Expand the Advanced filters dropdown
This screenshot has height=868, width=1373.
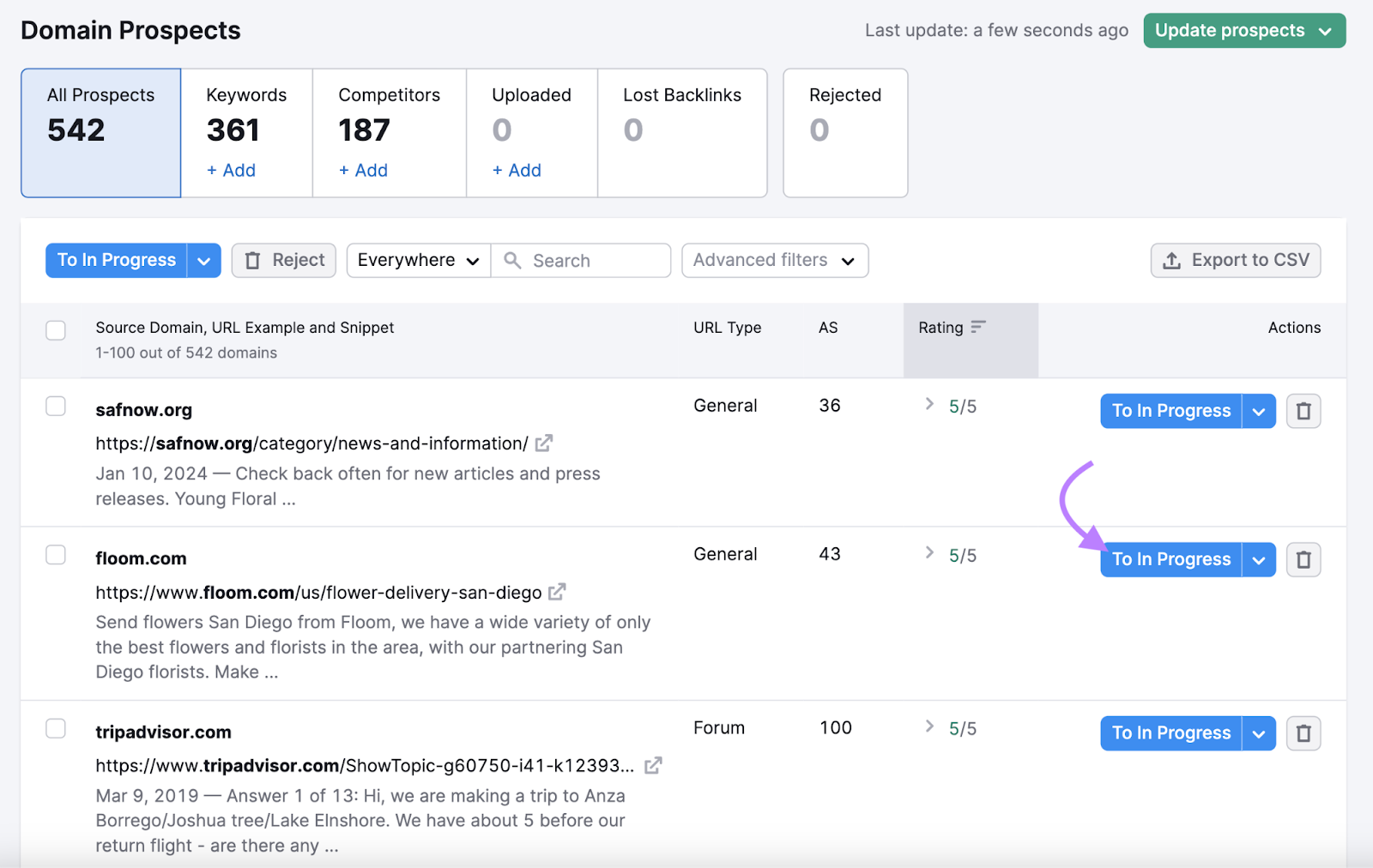coord(774,260)
